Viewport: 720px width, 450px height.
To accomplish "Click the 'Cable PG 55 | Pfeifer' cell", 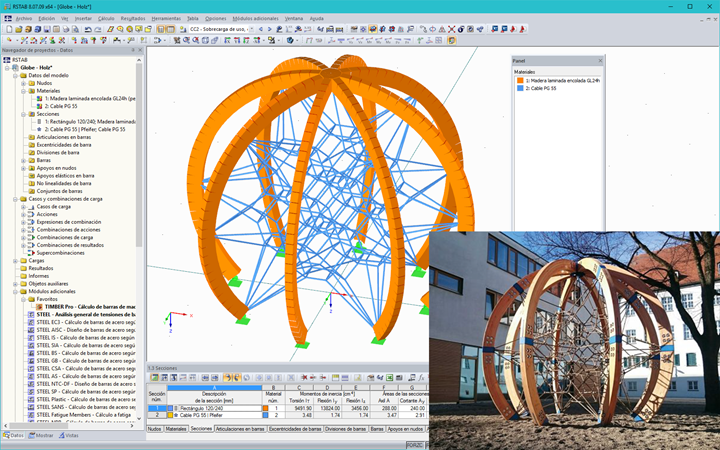I will coord(214,415).
